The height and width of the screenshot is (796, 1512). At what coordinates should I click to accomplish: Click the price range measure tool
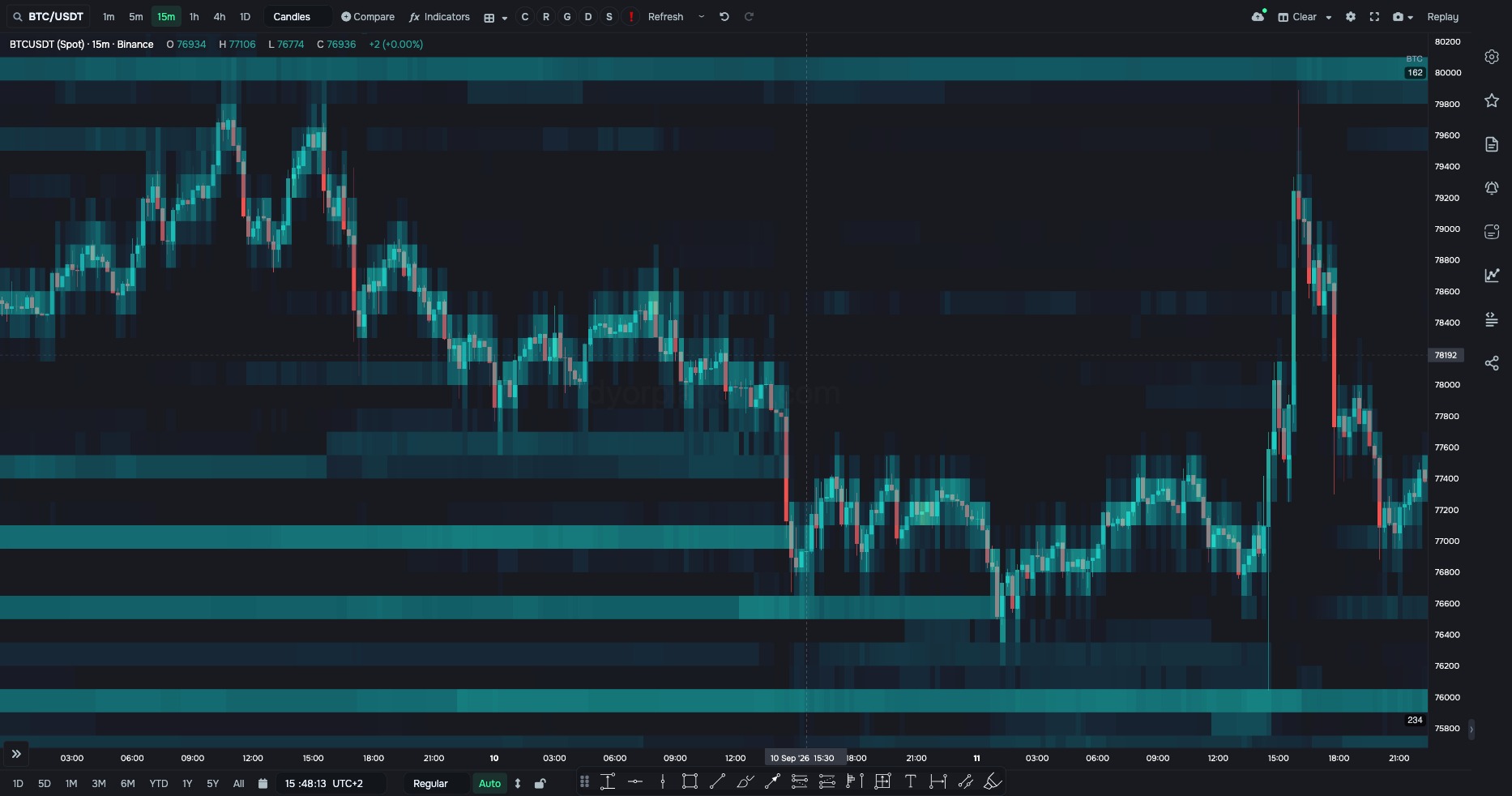tap(608, 781)
